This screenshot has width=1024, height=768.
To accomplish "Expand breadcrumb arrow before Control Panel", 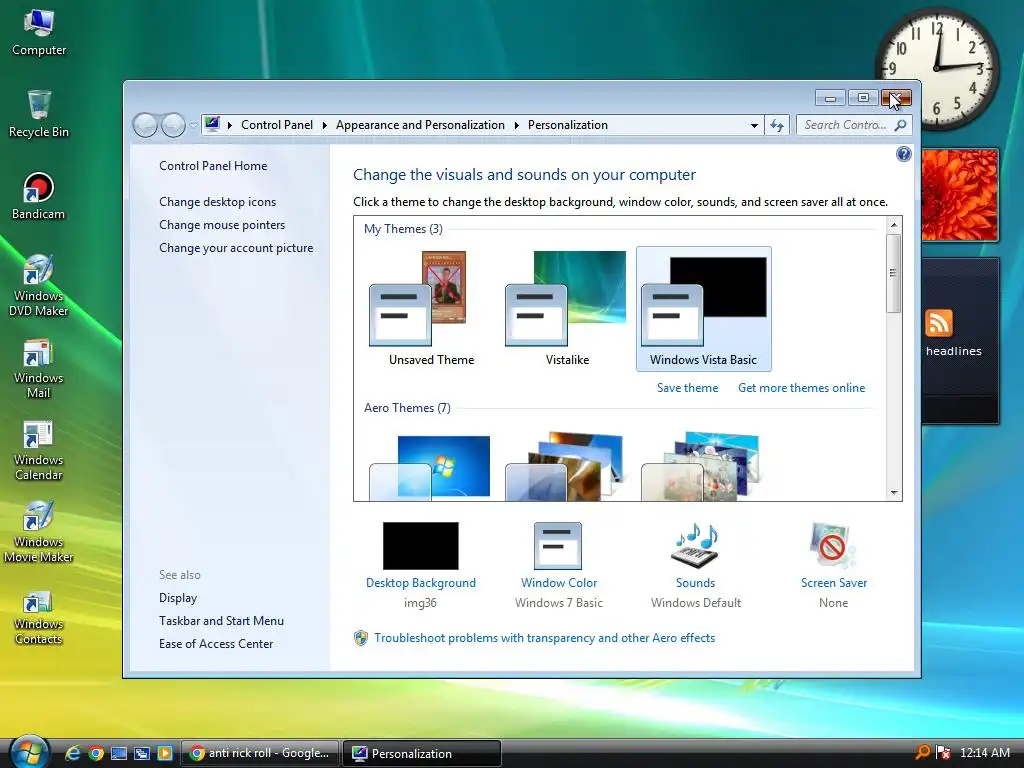I will click(x=230, y=125).
